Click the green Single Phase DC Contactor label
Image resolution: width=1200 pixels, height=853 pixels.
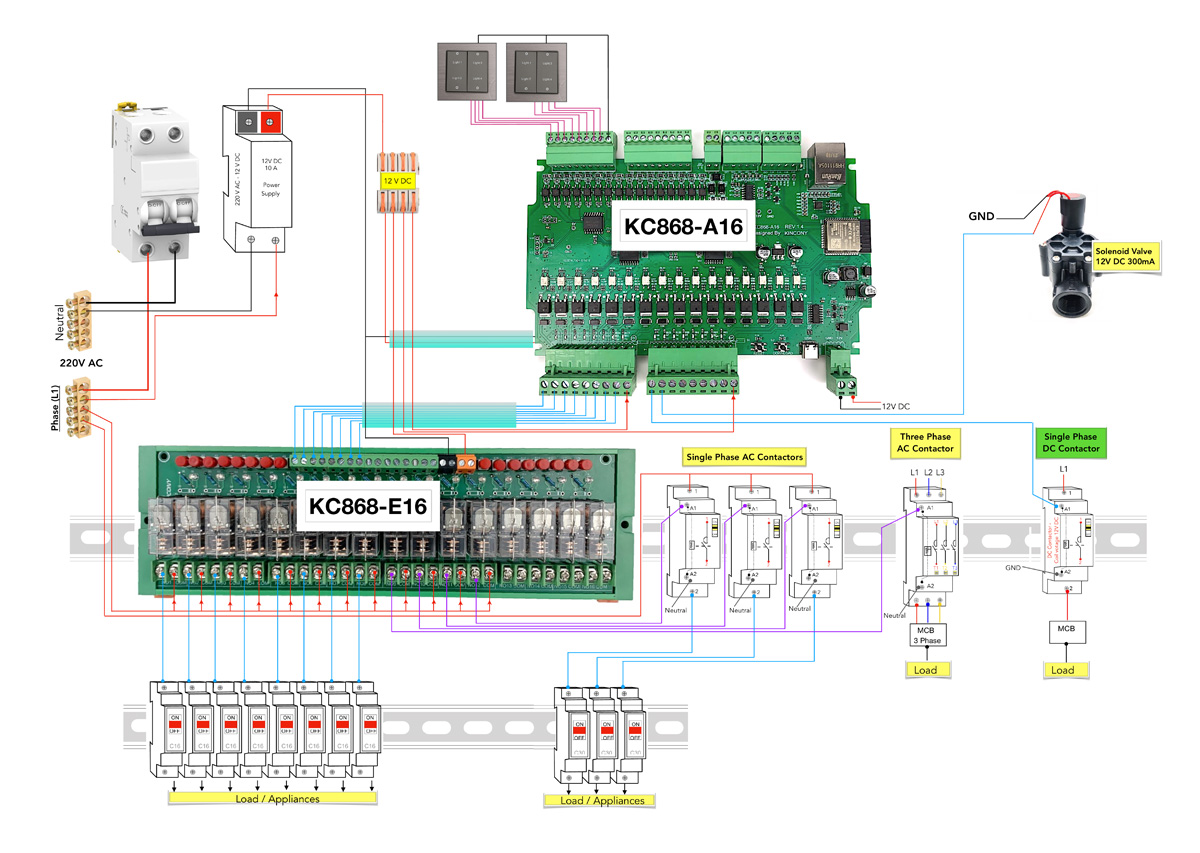(1071, 443)
